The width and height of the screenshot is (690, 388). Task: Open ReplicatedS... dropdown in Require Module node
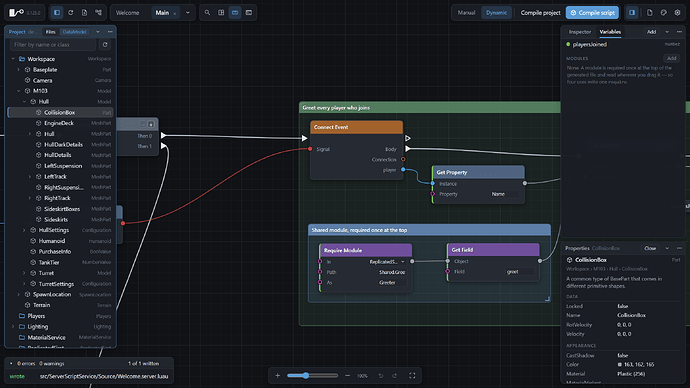coord(387,262)
